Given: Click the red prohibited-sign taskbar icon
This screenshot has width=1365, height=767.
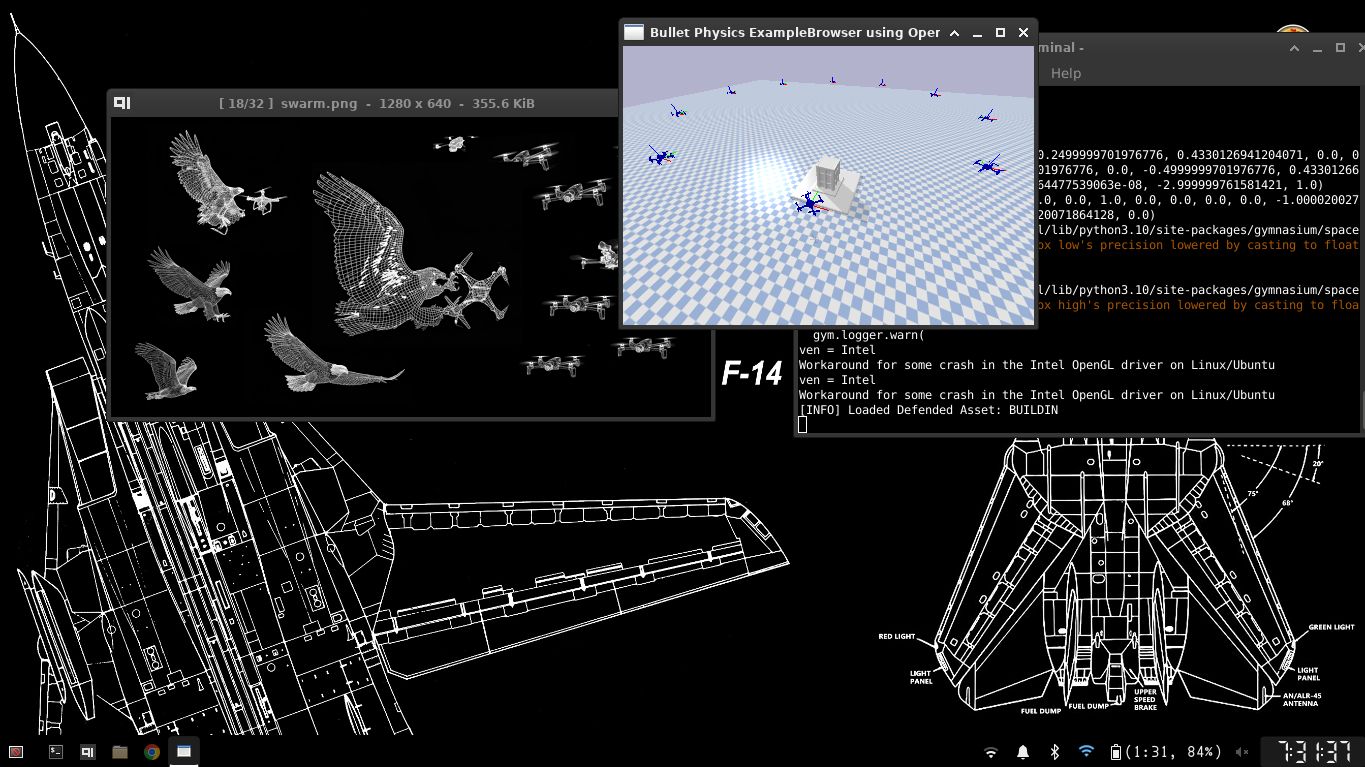Looking at the screenshot, I should (16, 751).
